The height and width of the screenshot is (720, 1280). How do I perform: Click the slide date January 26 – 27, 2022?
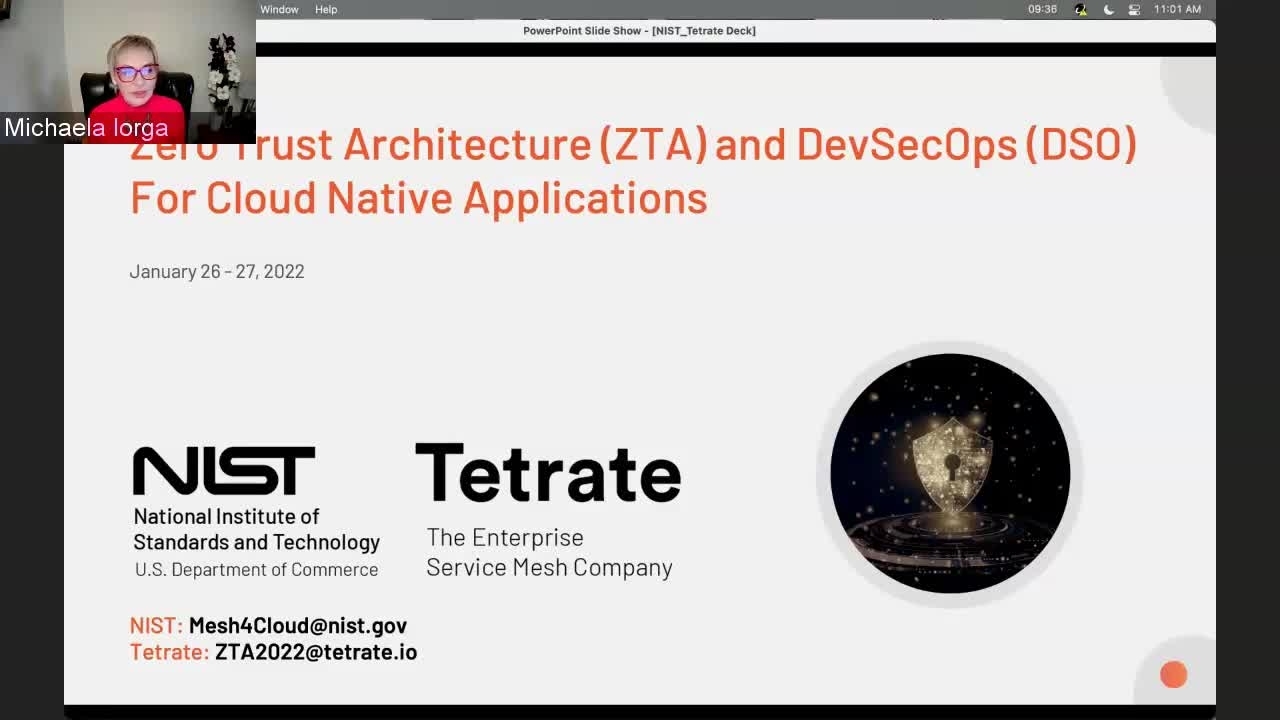(x=217, y=271)
